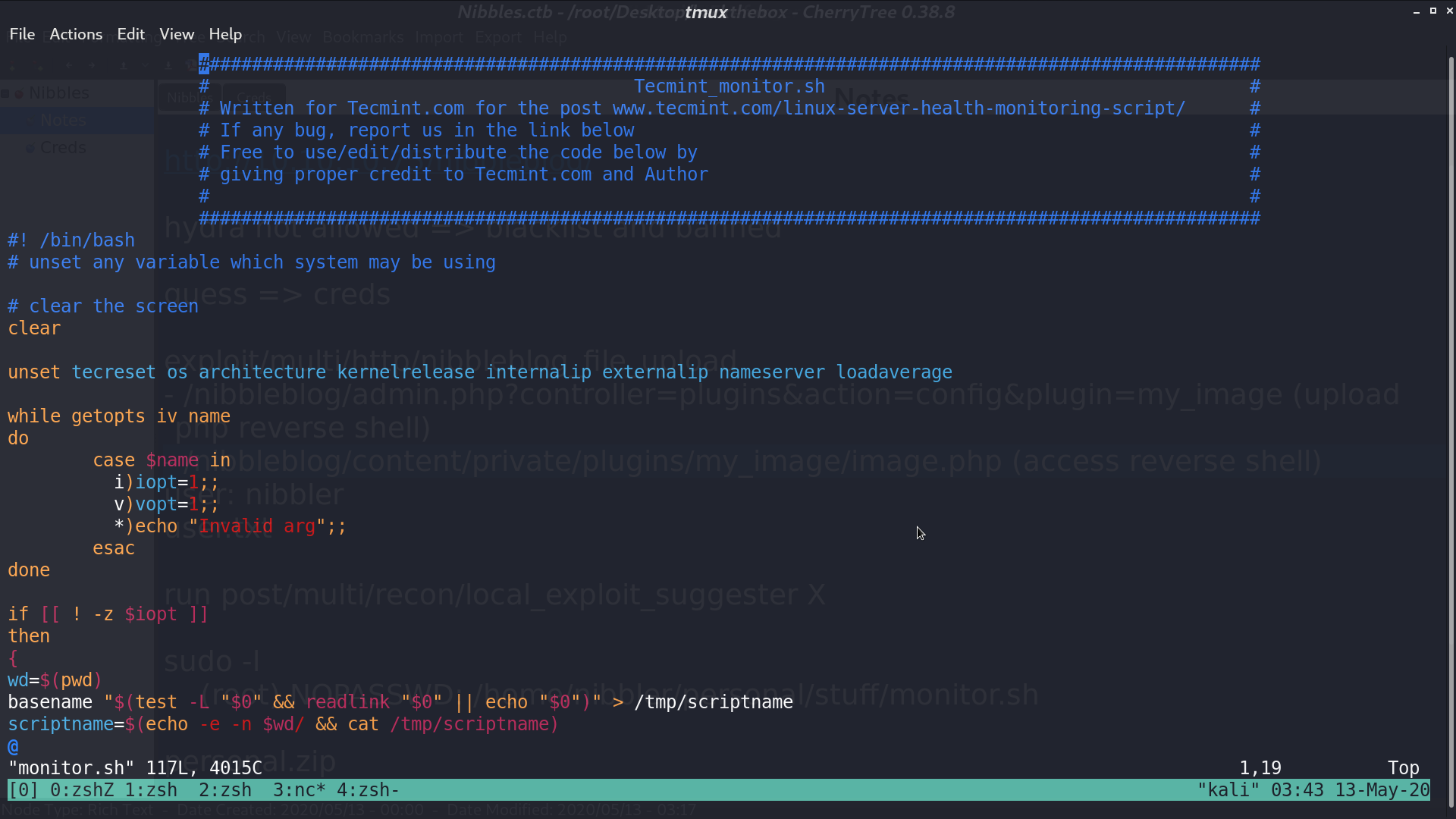The width and height of the screenshot is (1456, 819).
Task: Click /tmp/scriptname in the basename line
Action: click(x=714, y=702)
